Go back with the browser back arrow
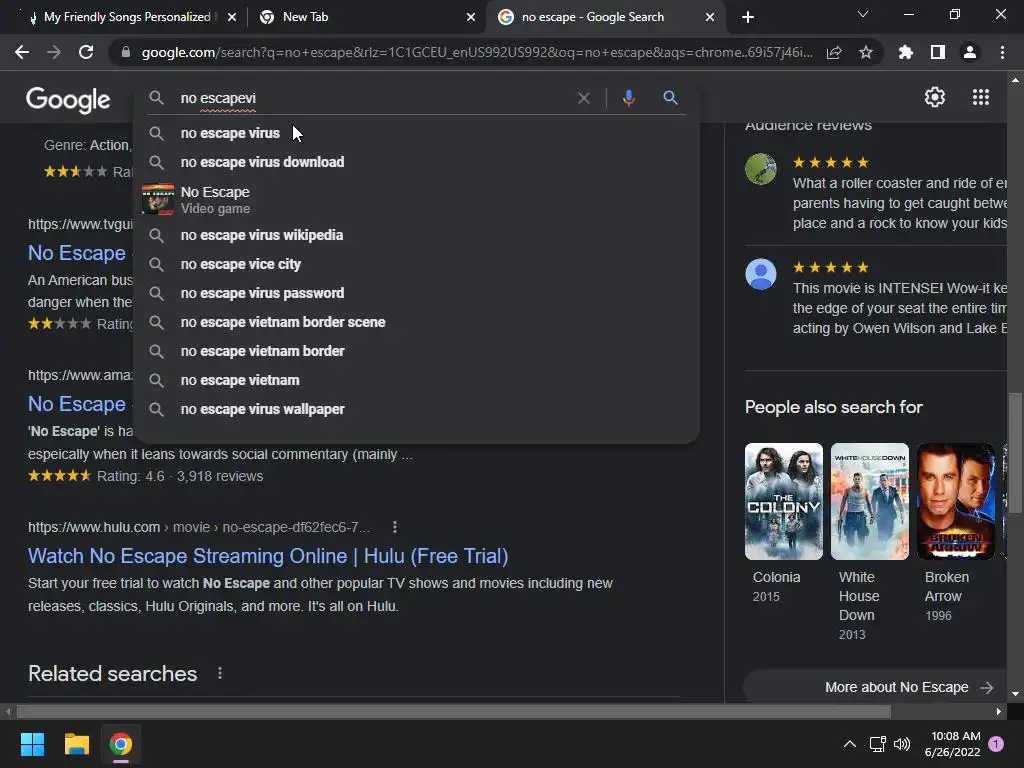1024x768 pixels. [x=22, y=52]
